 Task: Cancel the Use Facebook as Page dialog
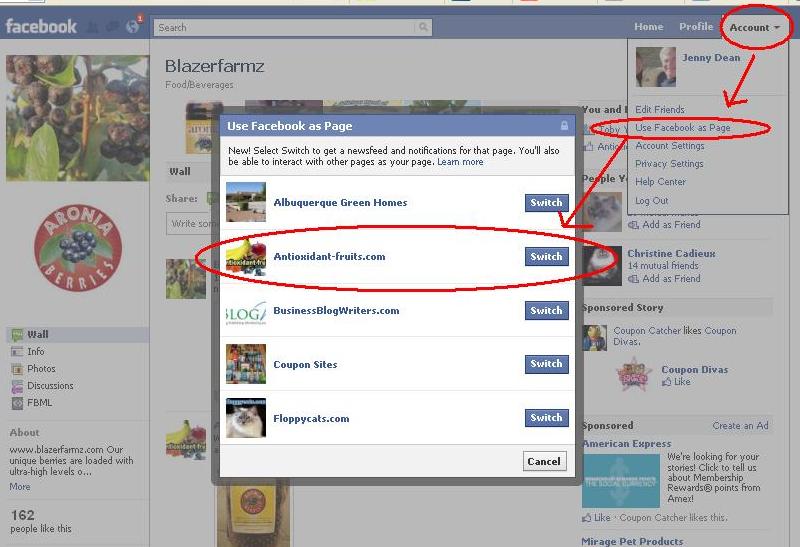pos(544,461)
